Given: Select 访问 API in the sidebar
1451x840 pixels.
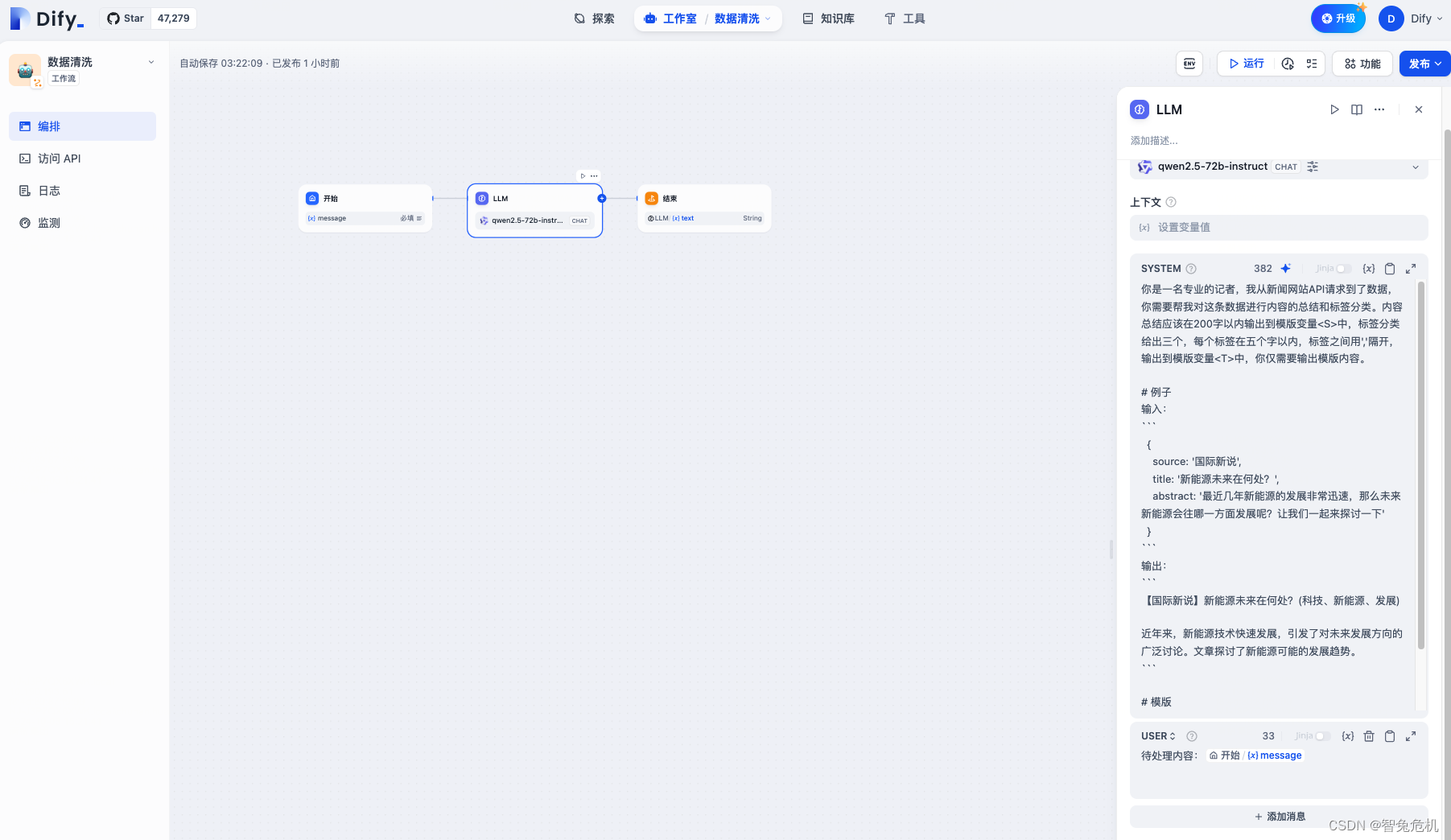Looking at the screenshot, I should (x=82, y=159).
